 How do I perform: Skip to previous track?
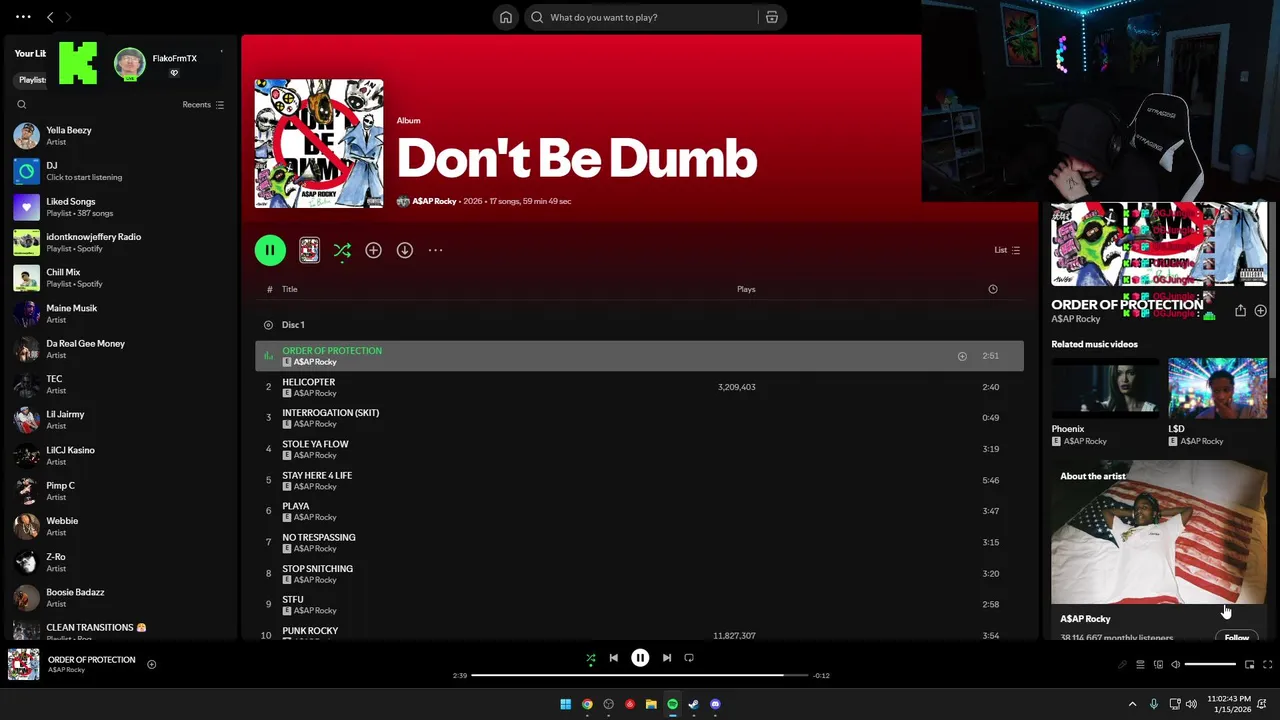(x=614, y=658)
